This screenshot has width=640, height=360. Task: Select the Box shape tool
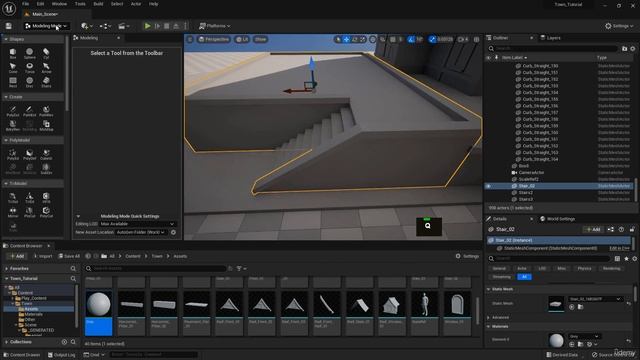[x=13, y=53]
